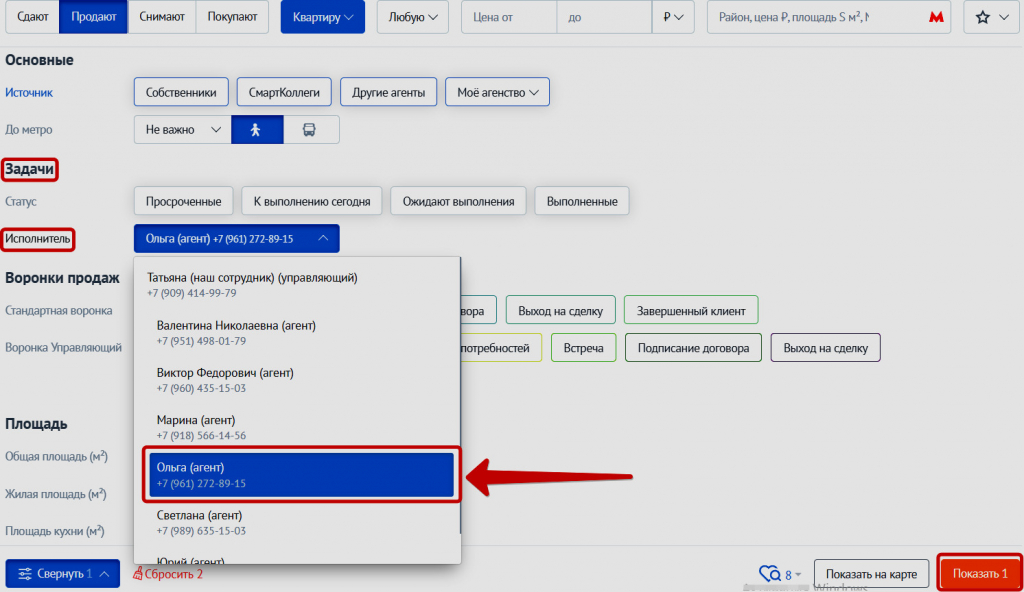
Task: Collapse the Исполнитель dropdown showing Ольга
Action: (236, 238)
